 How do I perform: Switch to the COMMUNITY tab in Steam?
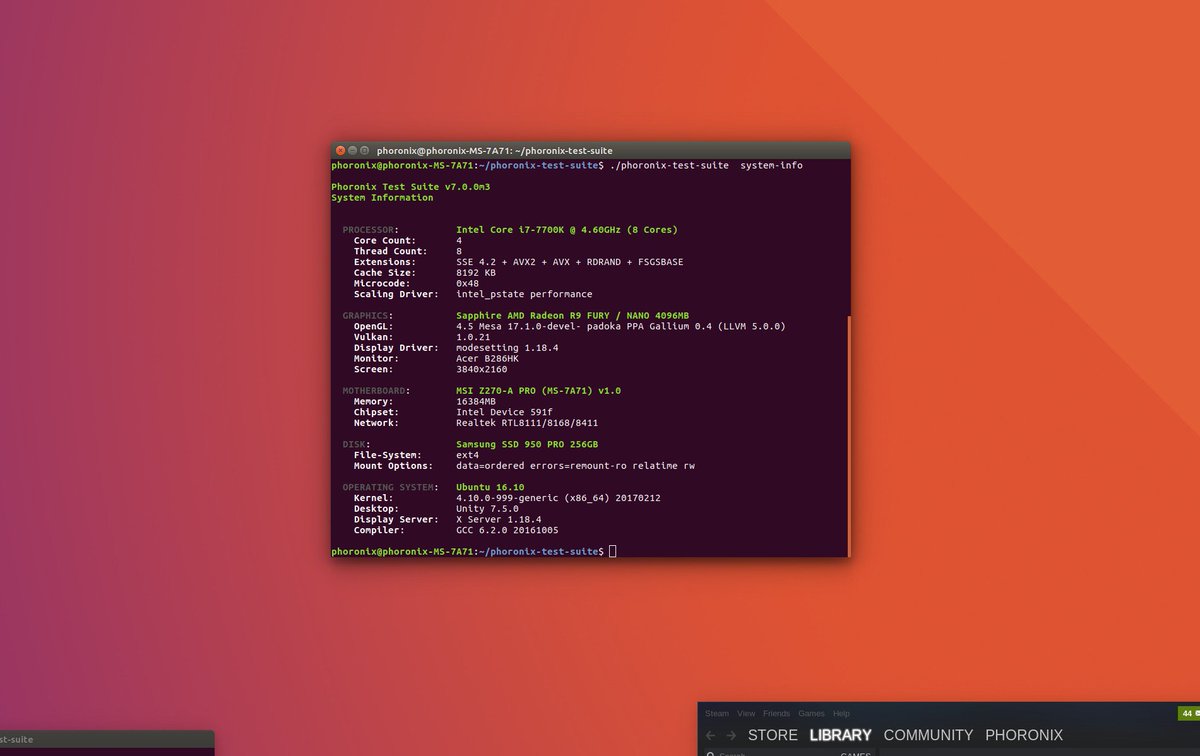click(x=928, y=735)
